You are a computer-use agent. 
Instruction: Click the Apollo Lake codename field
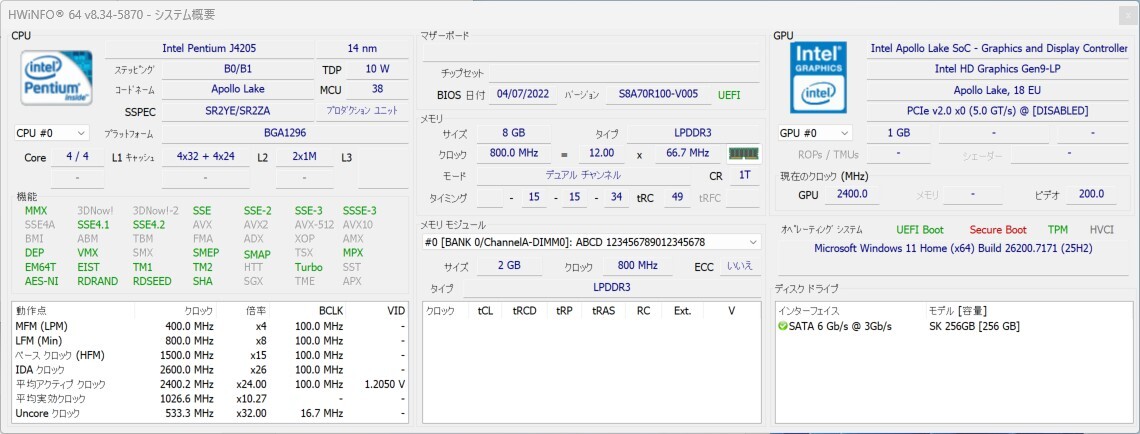click(x=238, y=89)
